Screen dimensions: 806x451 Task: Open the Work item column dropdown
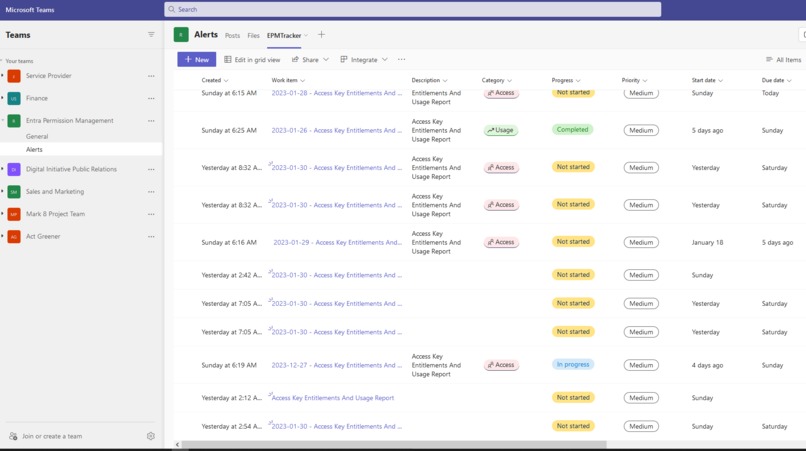tap(303, 81)
